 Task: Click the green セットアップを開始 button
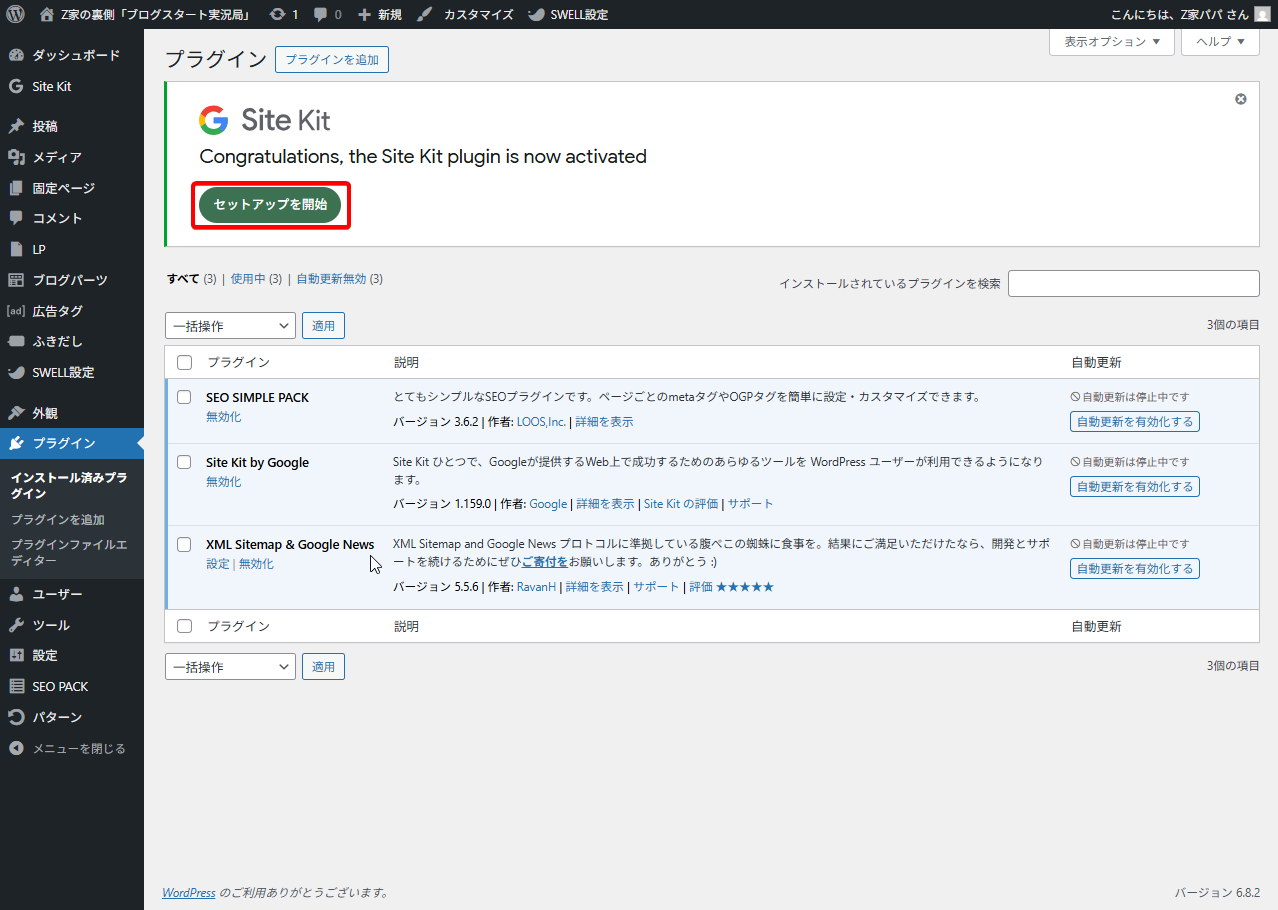coord(270,204)
